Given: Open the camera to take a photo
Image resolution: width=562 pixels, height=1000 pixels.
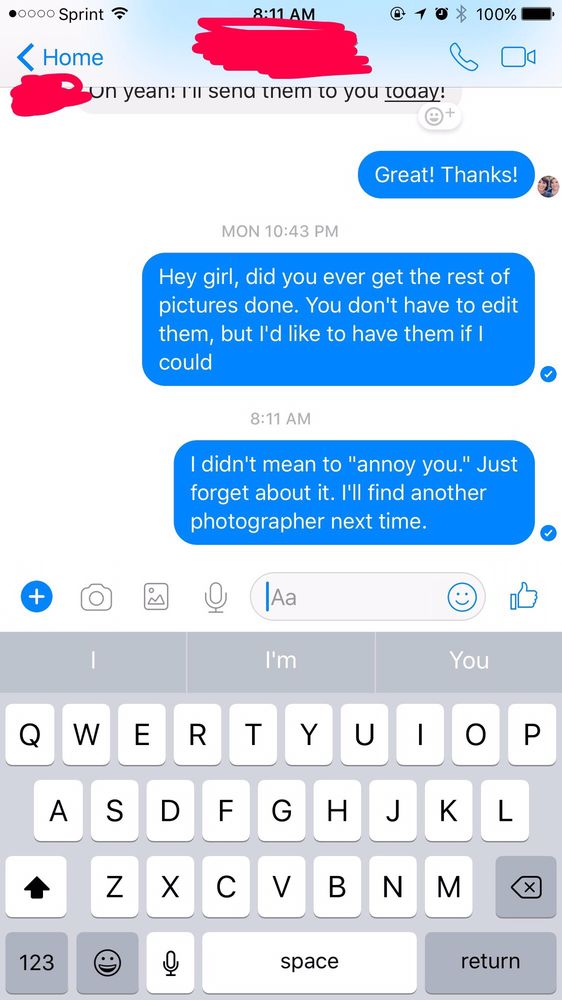Looking at the screenshot, I should pos(96,598).
